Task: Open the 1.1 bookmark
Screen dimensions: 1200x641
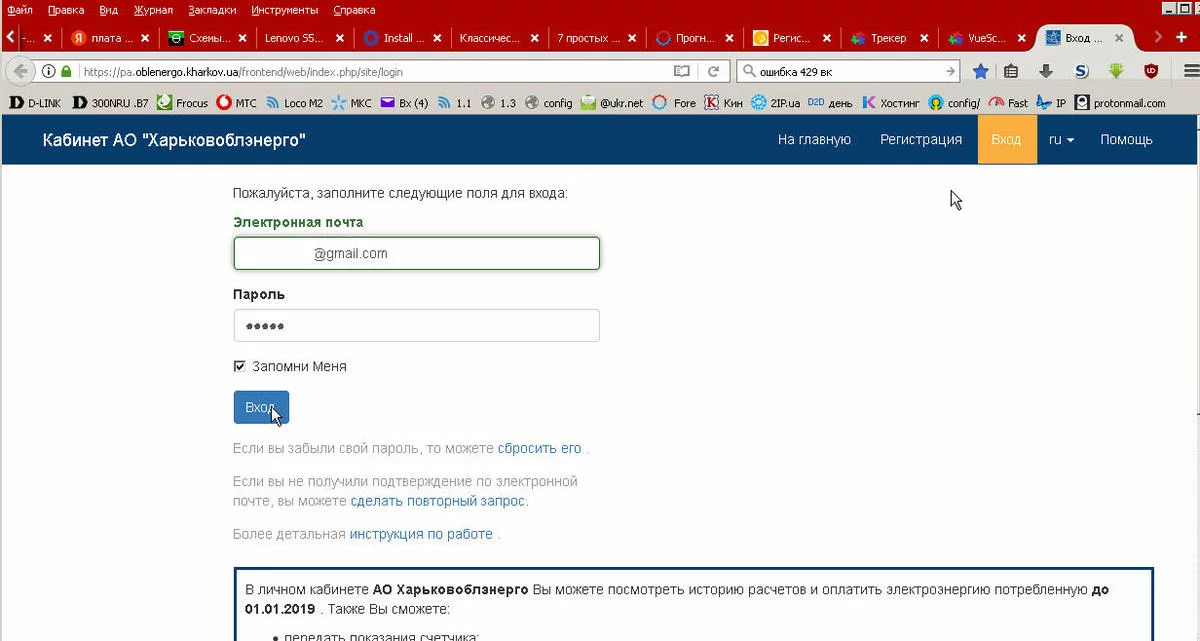Action: tap(454, 102)
